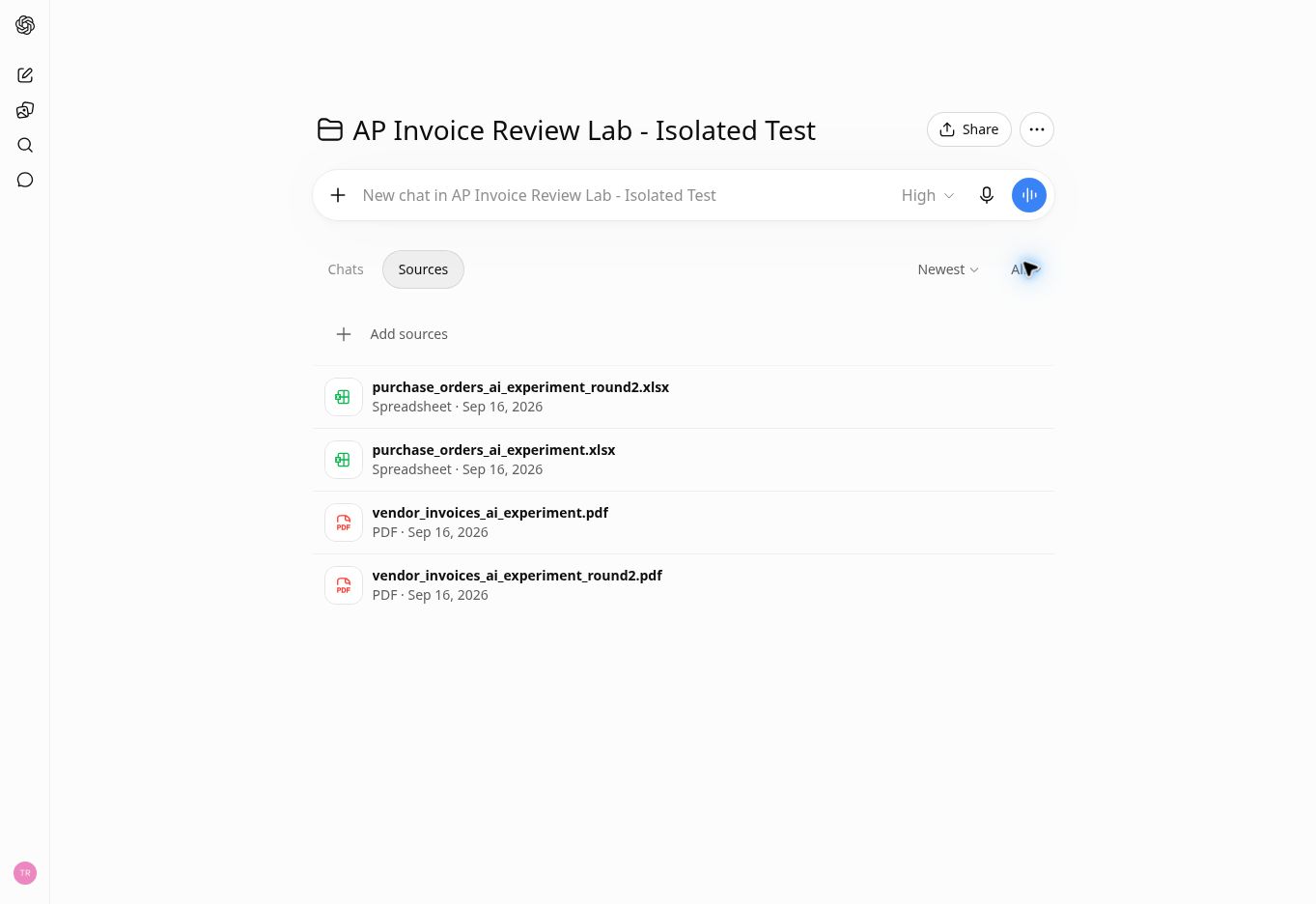Click the AP Invoice Review Lab project title
This screenshot has width=1316, height=904.
[584, 130]
